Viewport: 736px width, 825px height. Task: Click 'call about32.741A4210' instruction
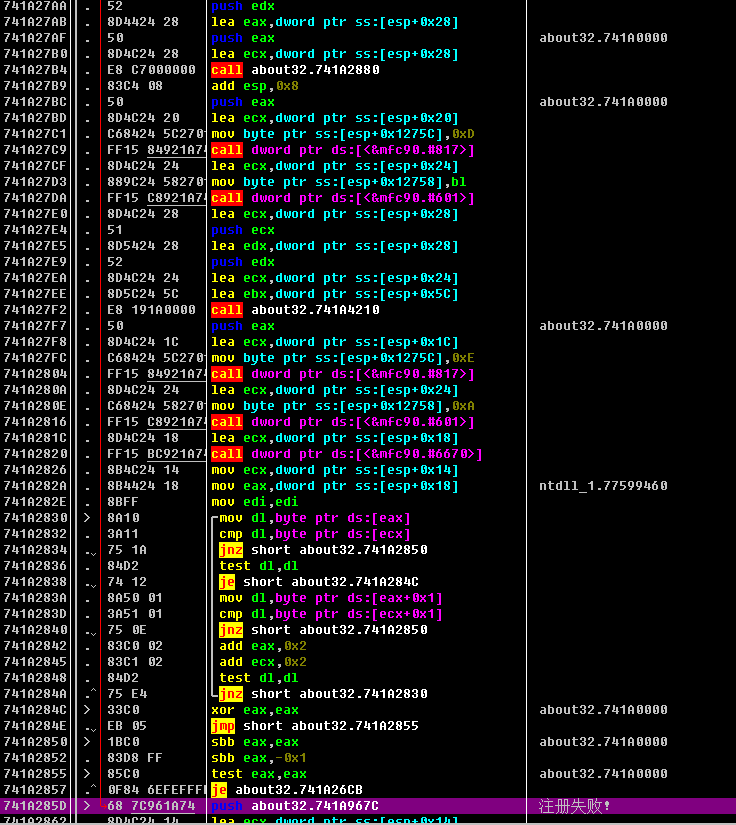pyautogui.click(x=295, y=310)
